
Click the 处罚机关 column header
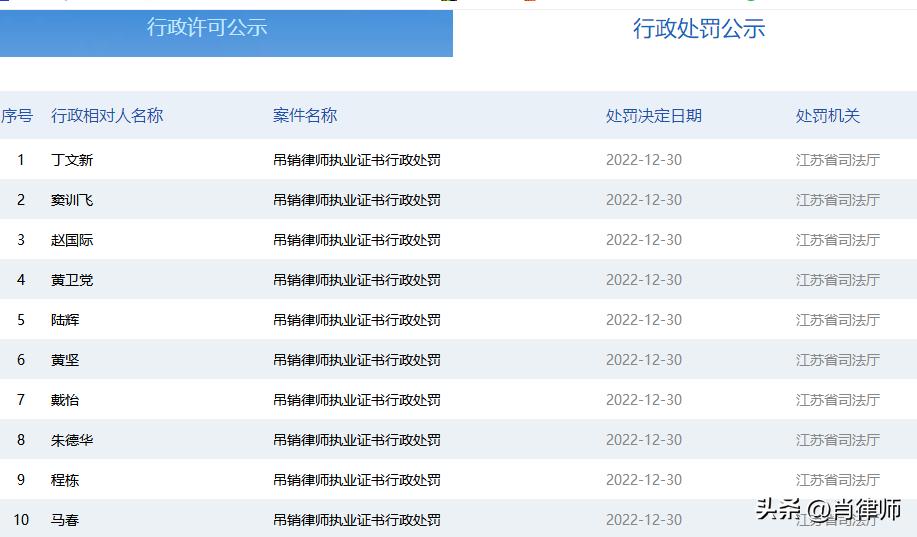[x=828, y=115]
